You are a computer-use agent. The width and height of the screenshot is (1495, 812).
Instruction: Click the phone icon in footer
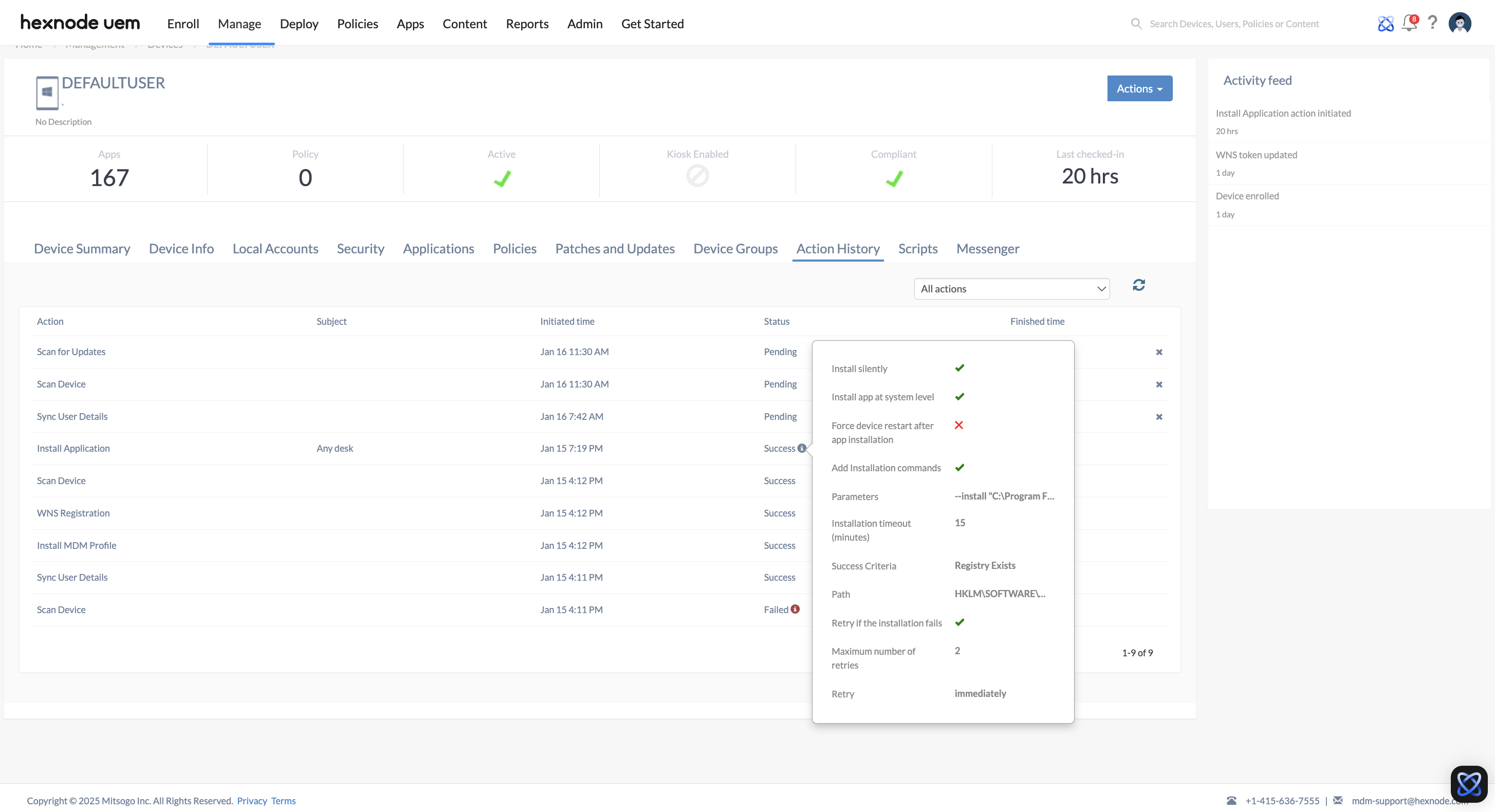click(x=1231, y=800)
